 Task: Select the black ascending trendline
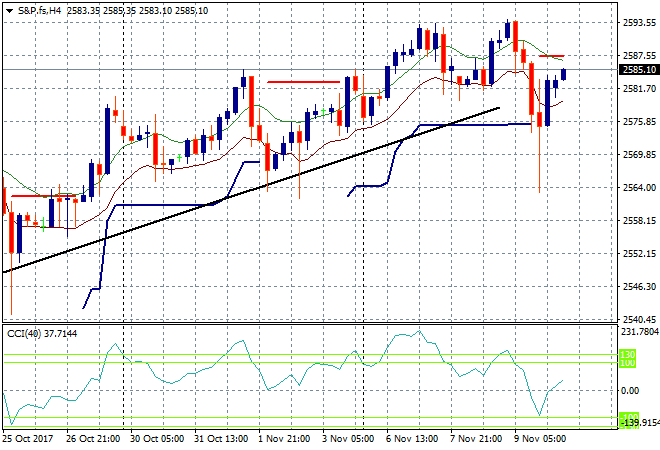click(251, 190)
